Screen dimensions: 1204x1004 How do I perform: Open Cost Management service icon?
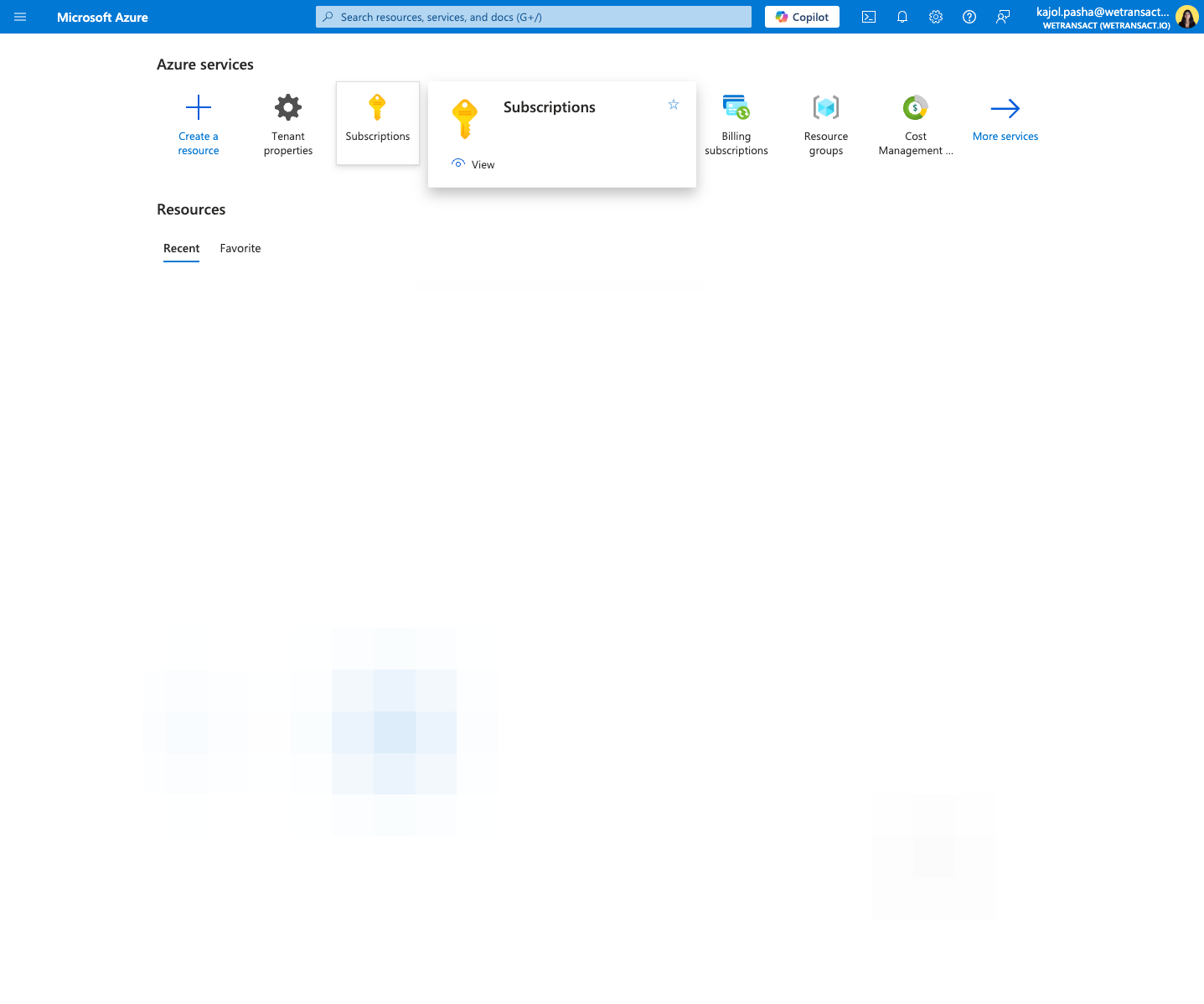point(916,107)
